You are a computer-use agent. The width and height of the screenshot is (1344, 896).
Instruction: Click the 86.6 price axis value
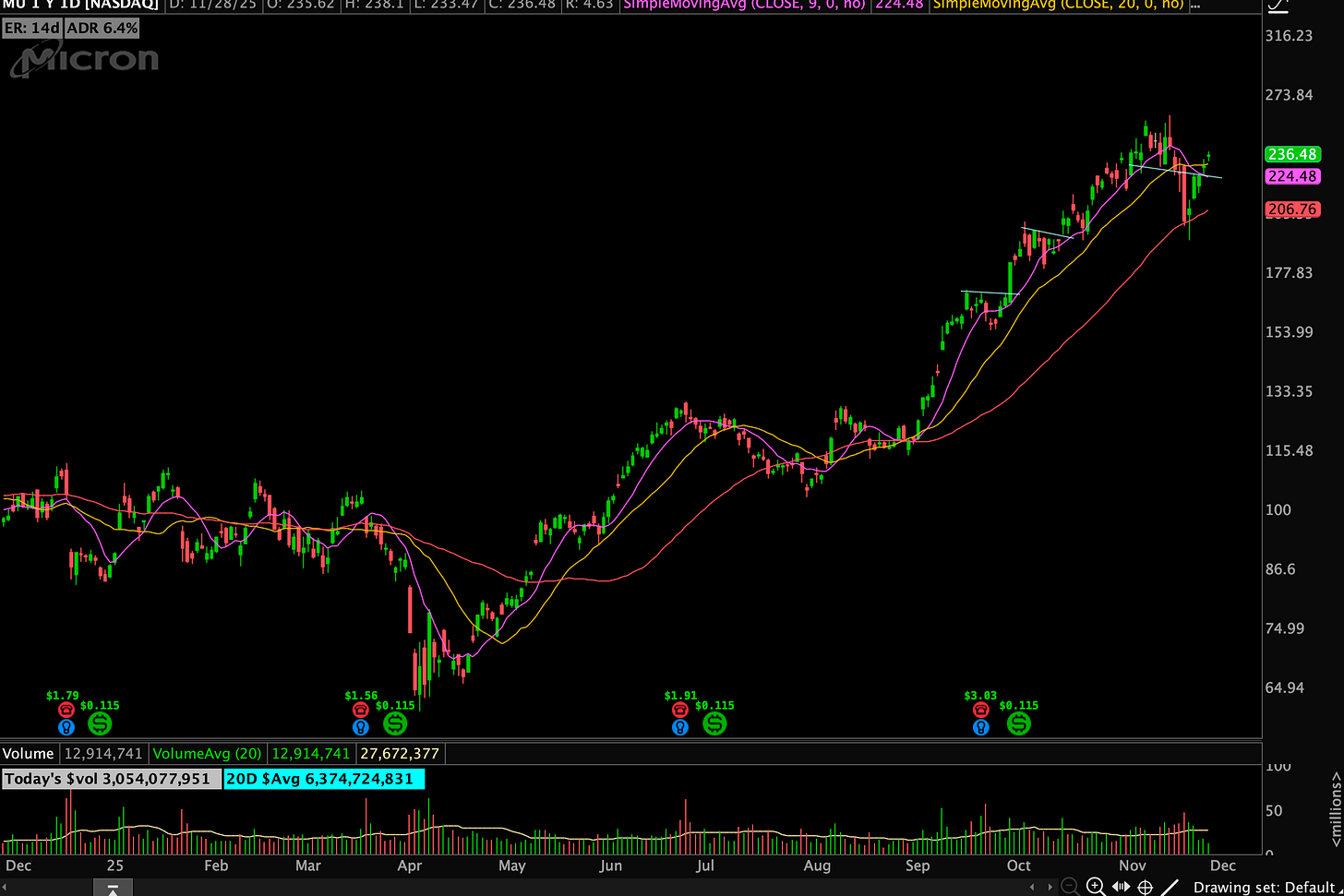point(1281,569)
